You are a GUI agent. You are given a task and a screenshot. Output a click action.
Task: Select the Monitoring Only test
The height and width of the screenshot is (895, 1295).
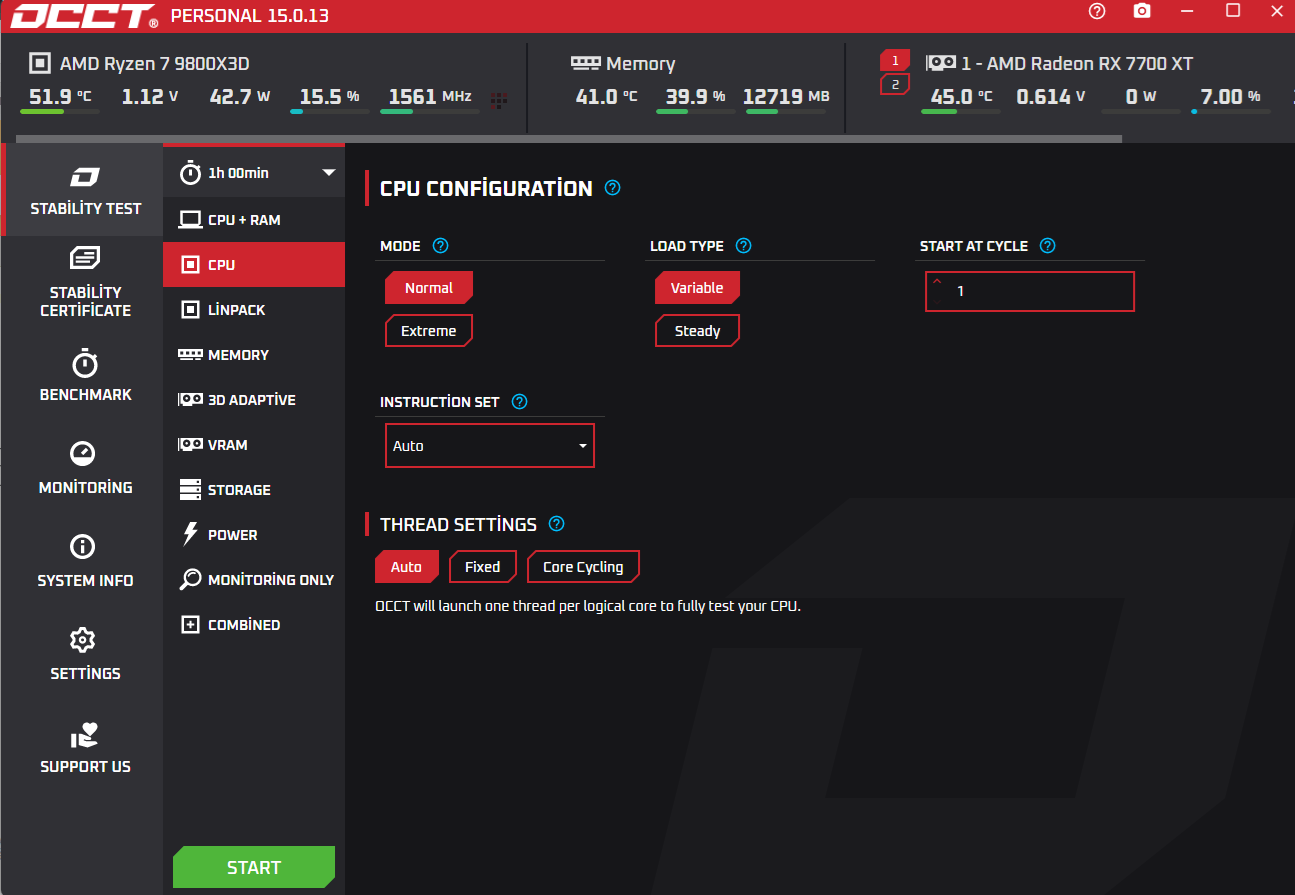tap(254, 580)
